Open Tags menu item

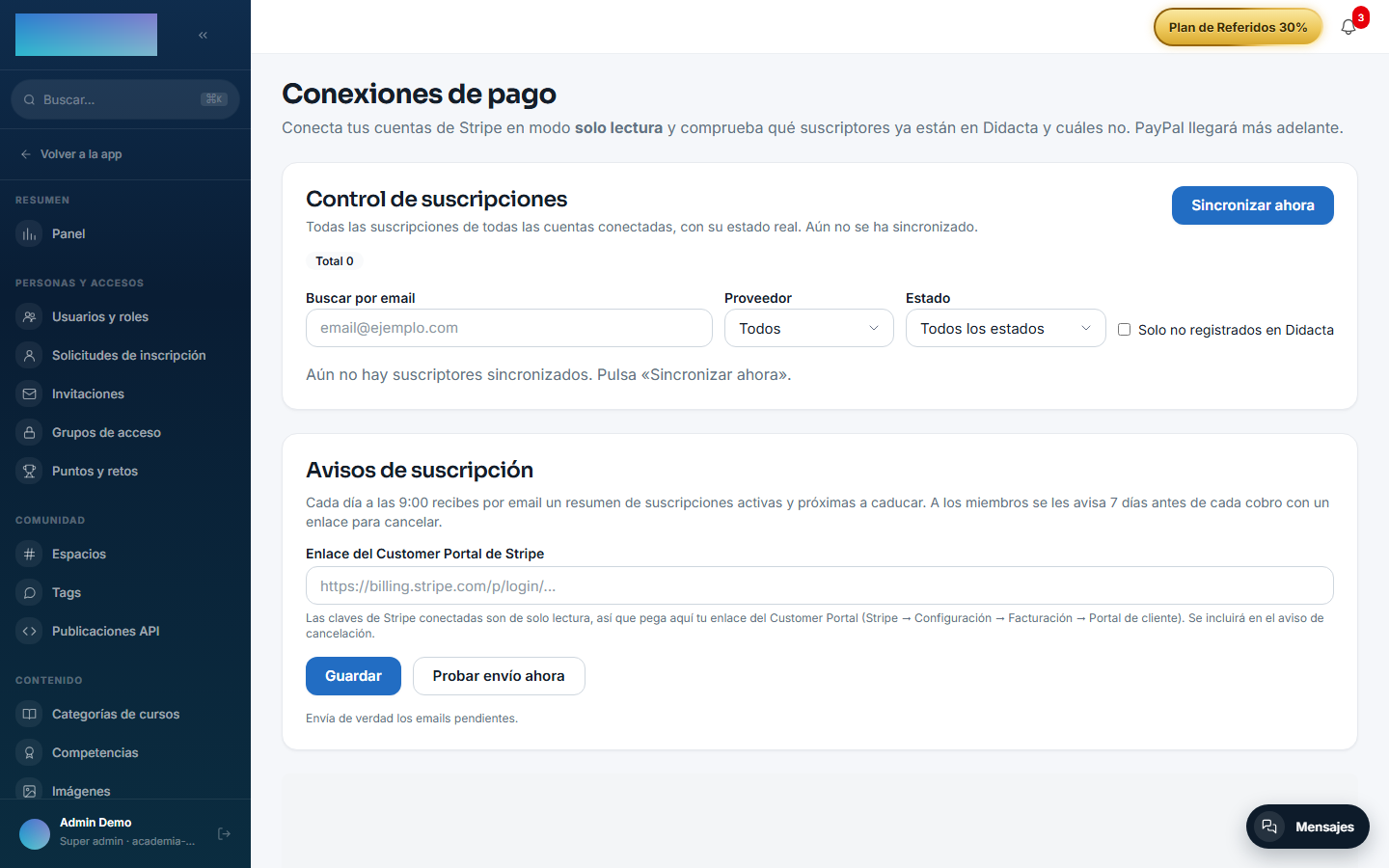125,593
